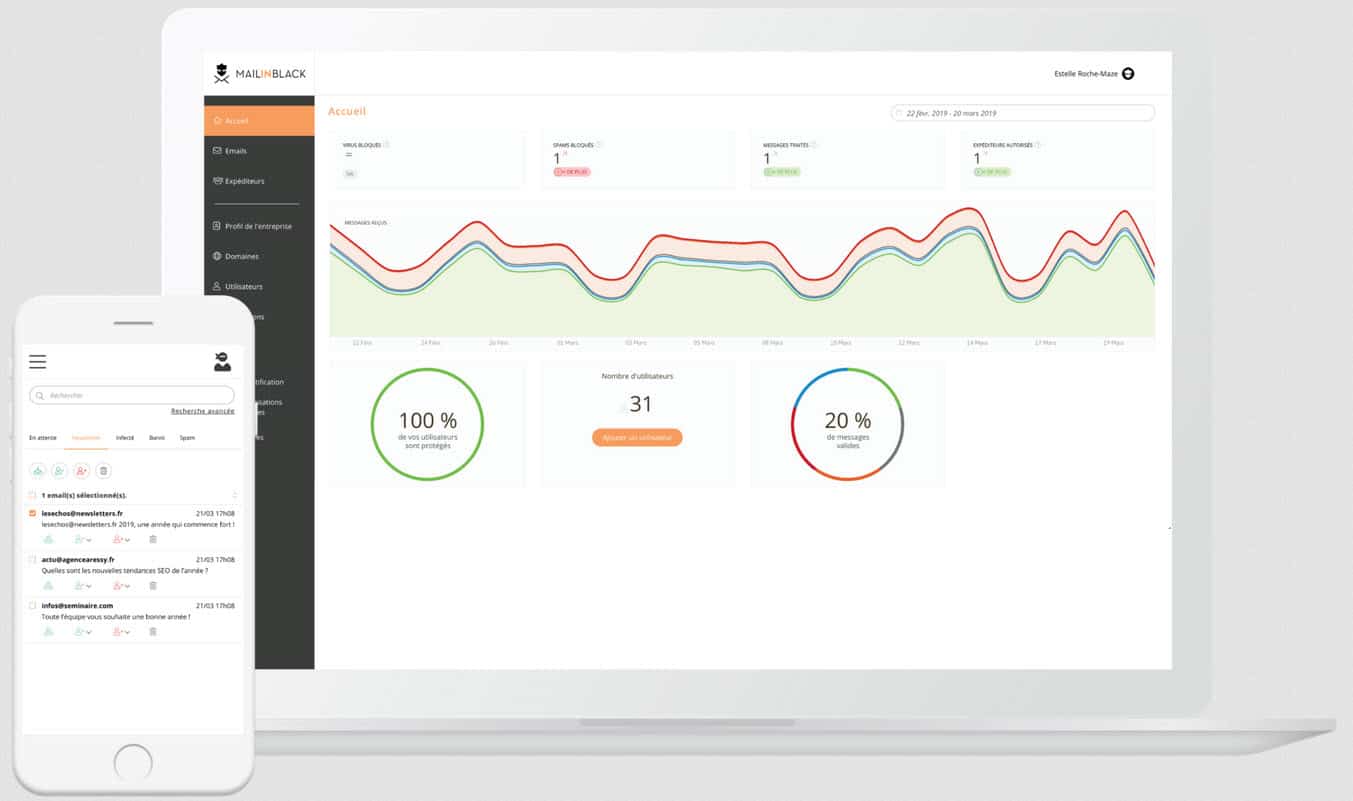1353x801 pixels.
Task: Click the green release icon in the phone toolbar
Action: pos(38,470)
